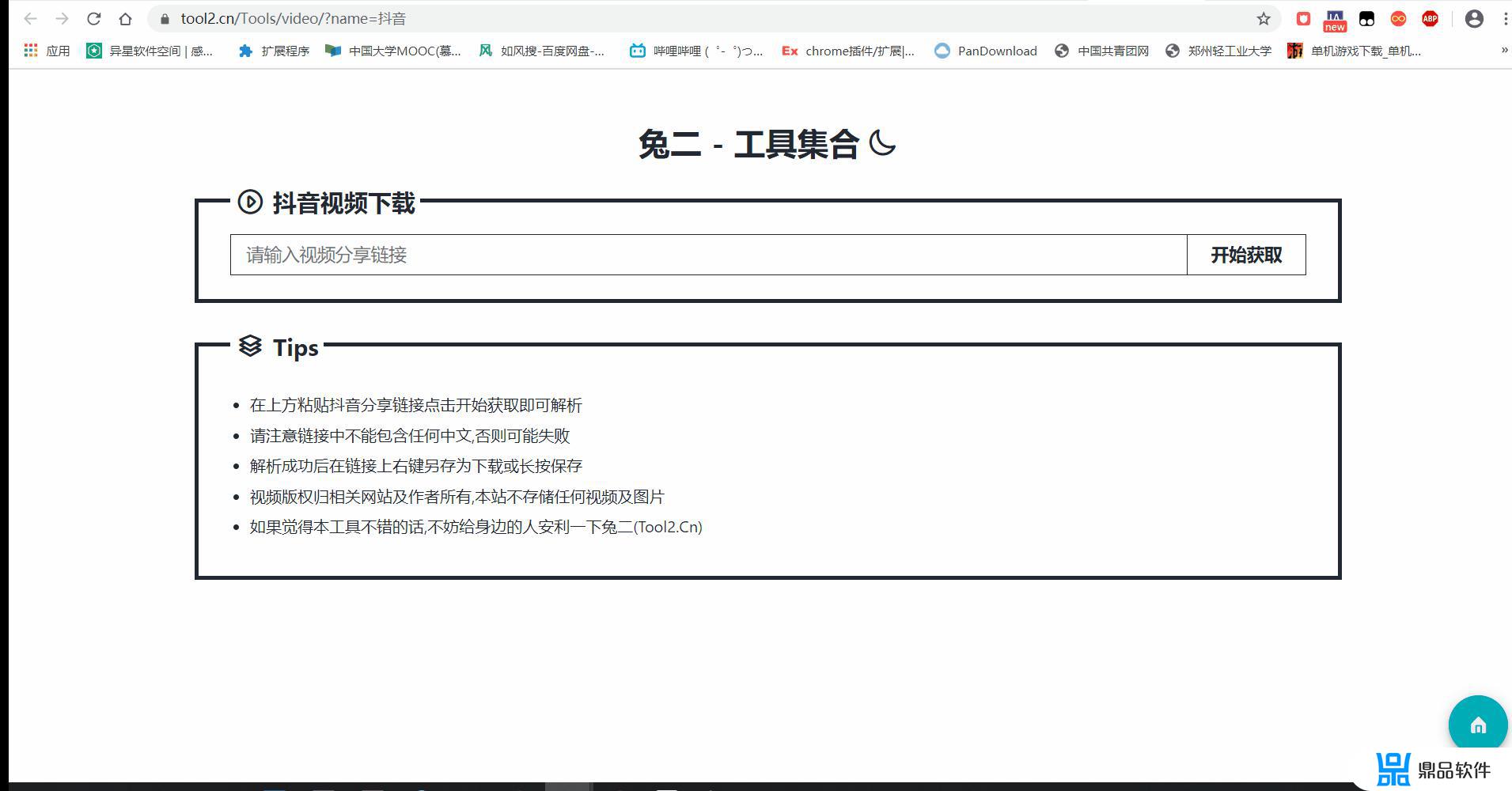Click the floating home button

click(x=1478, y=725)
